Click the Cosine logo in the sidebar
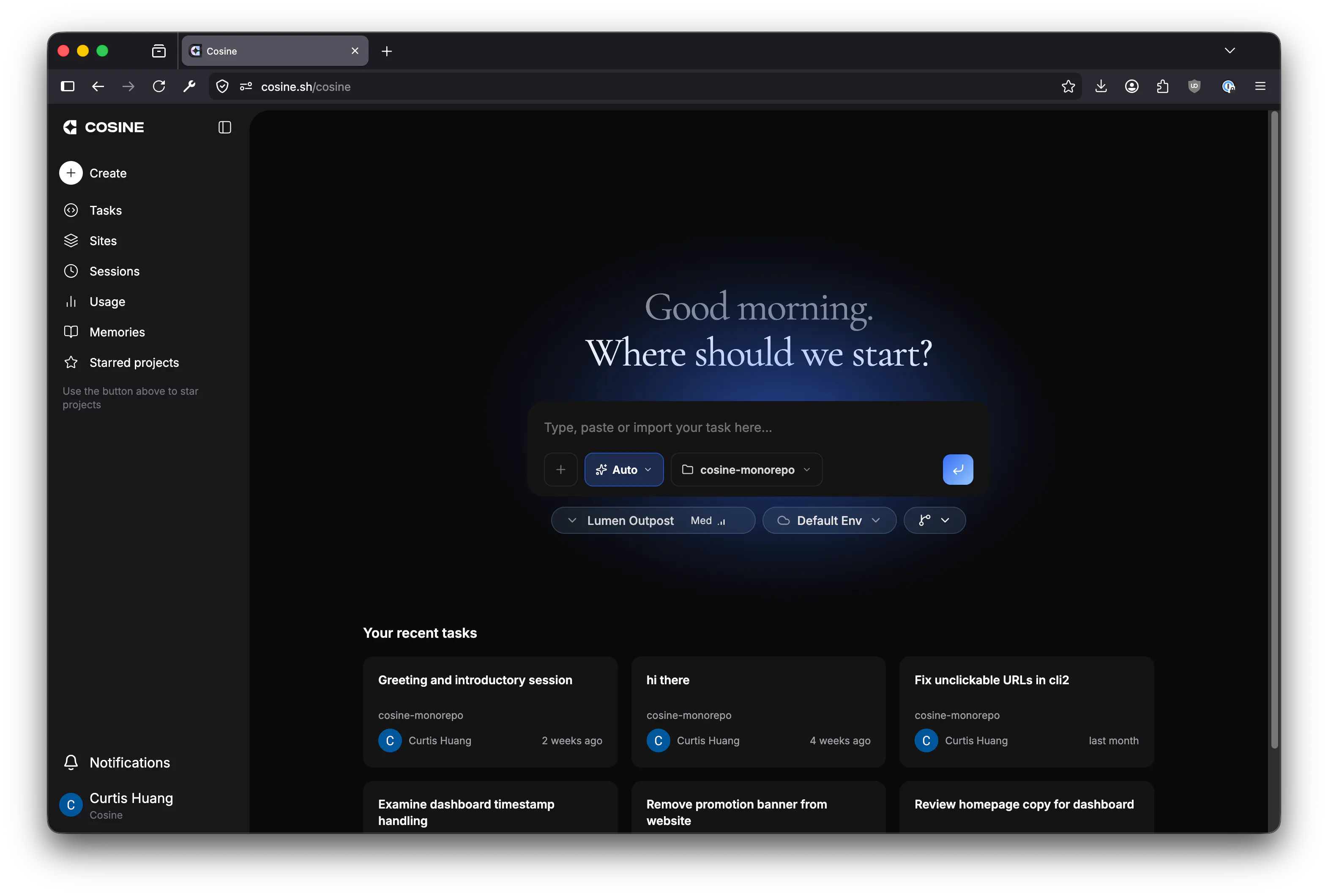 click(104, 128)
